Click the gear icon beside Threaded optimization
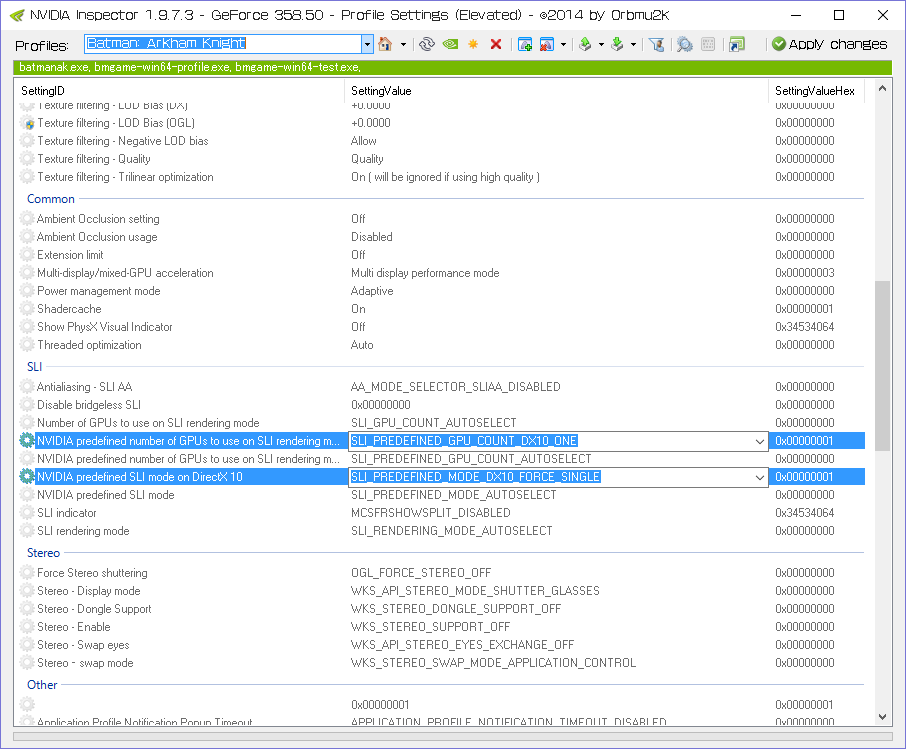 (x=27, y=345)
